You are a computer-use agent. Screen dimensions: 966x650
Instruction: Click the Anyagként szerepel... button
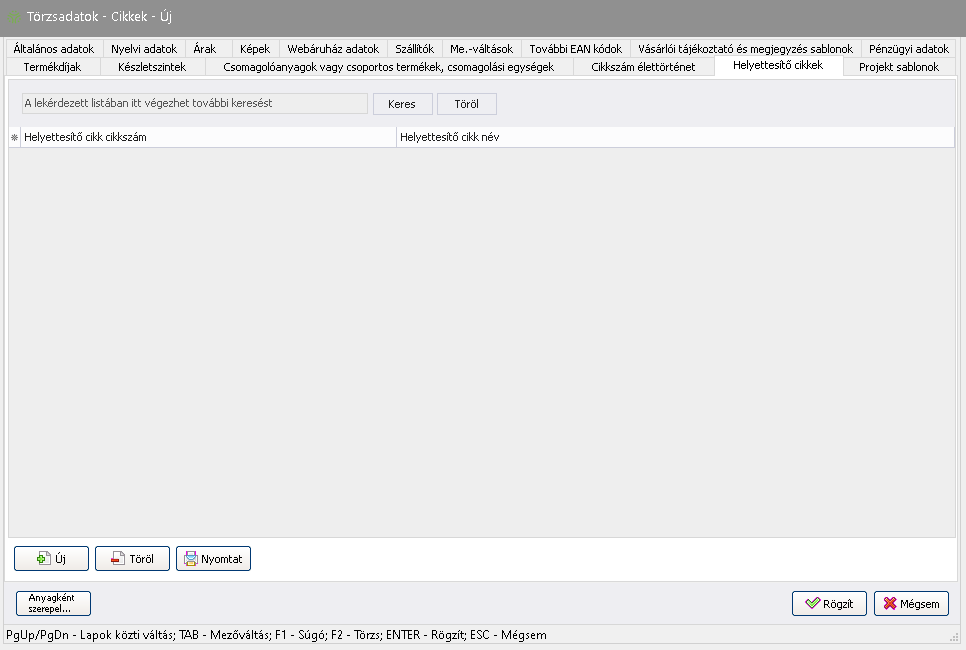[53, 603]
